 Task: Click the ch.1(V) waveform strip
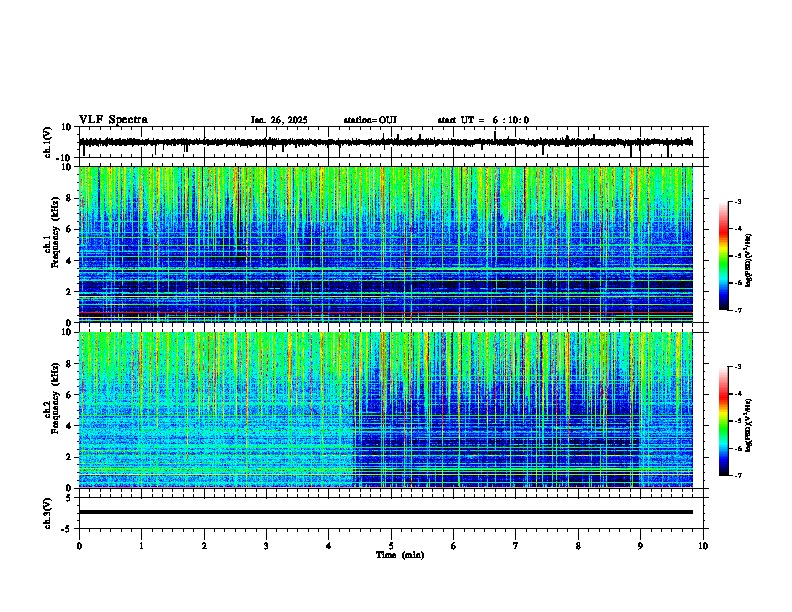386,142
